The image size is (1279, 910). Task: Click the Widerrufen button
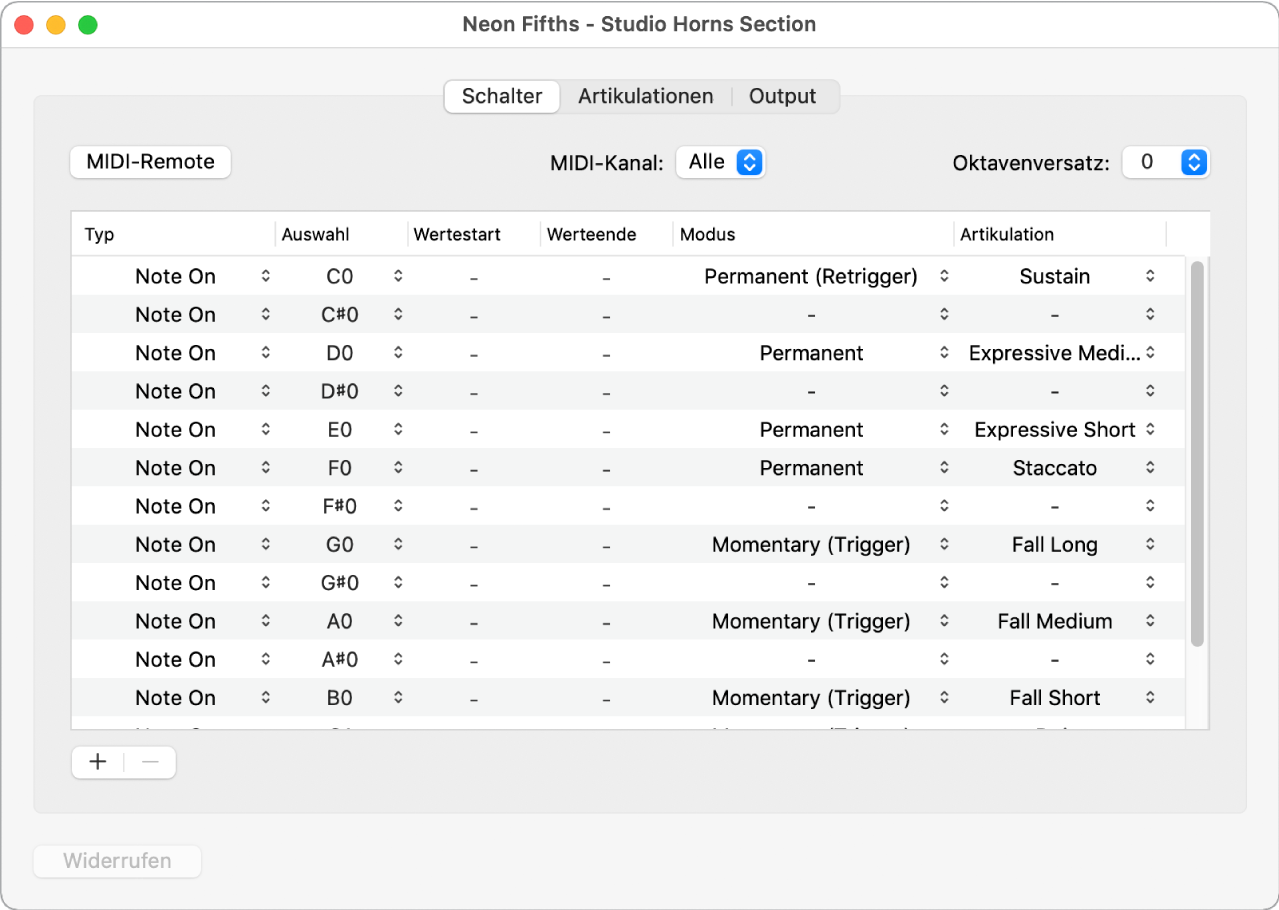tap(117, 861)
